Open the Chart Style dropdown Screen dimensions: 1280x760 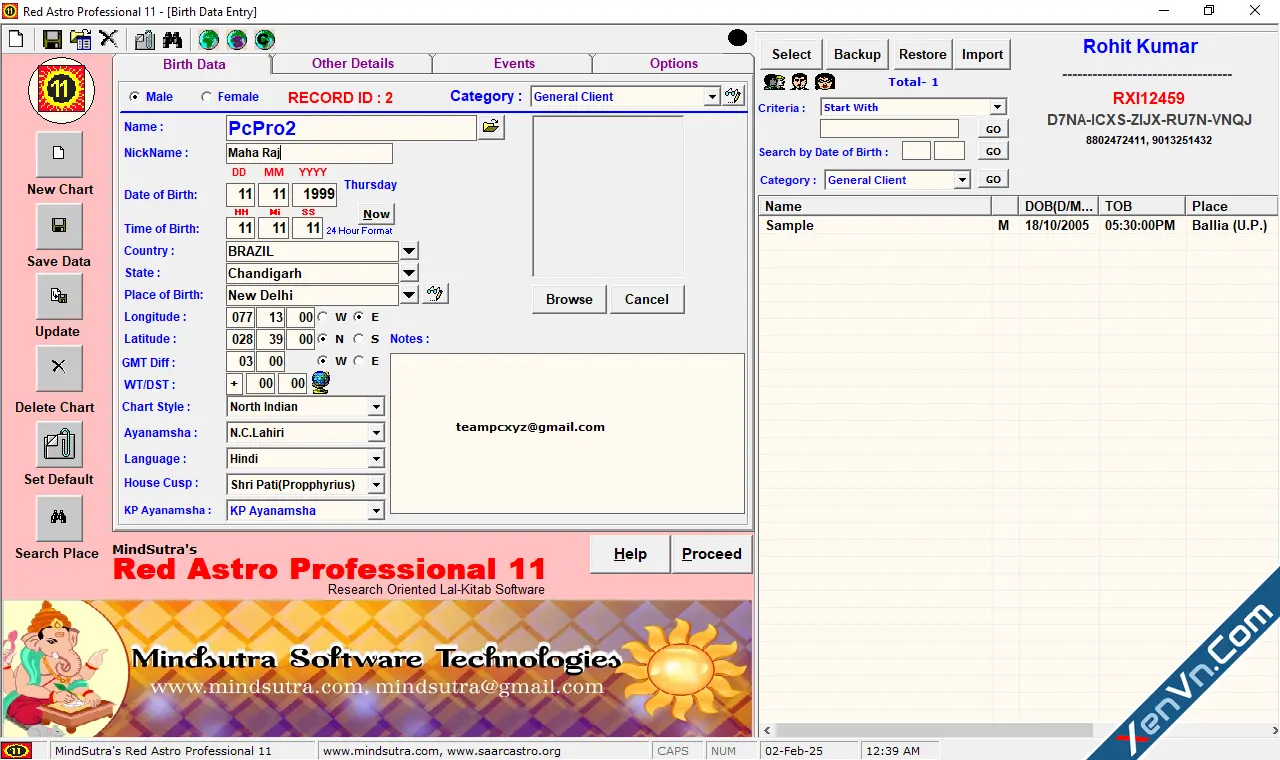(376, 407)
